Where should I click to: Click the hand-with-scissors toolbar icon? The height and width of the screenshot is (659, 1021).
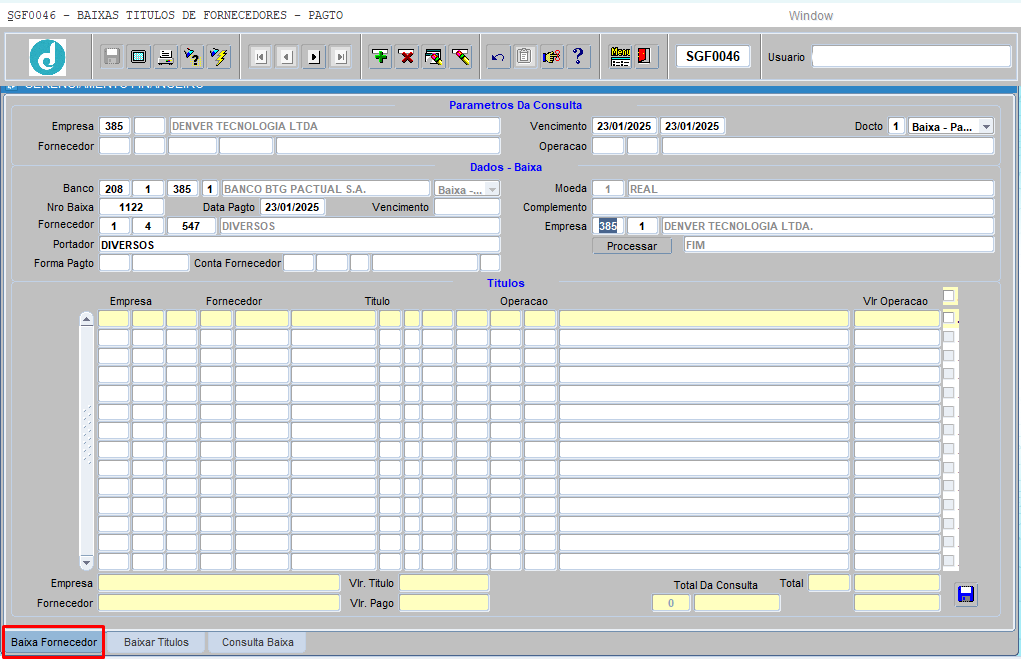point(552,57)
